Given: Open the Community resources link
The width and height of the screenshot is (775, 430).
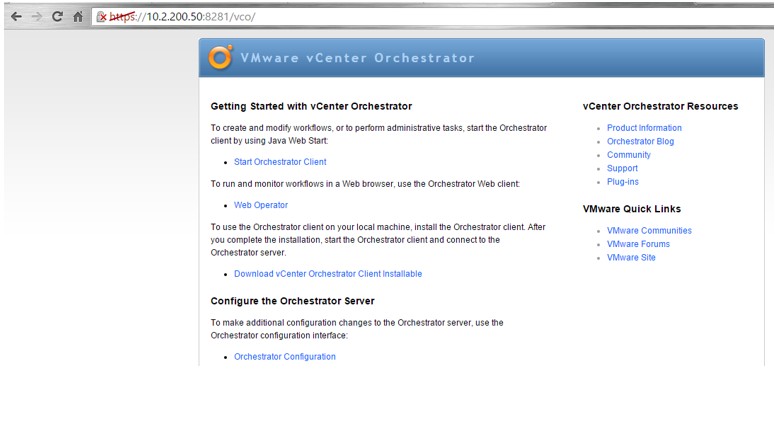Looking at the screenshot, I should 629,155.
